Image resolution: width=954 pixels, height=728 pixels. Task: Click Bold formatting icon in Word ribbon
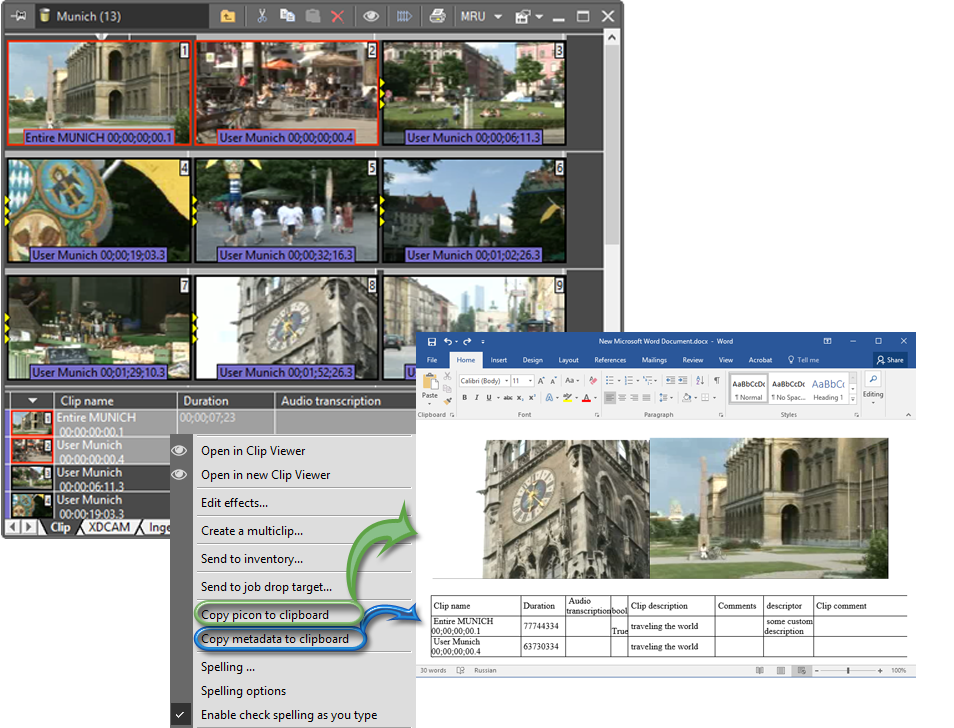pyautogui.click(x=464, y=397)
